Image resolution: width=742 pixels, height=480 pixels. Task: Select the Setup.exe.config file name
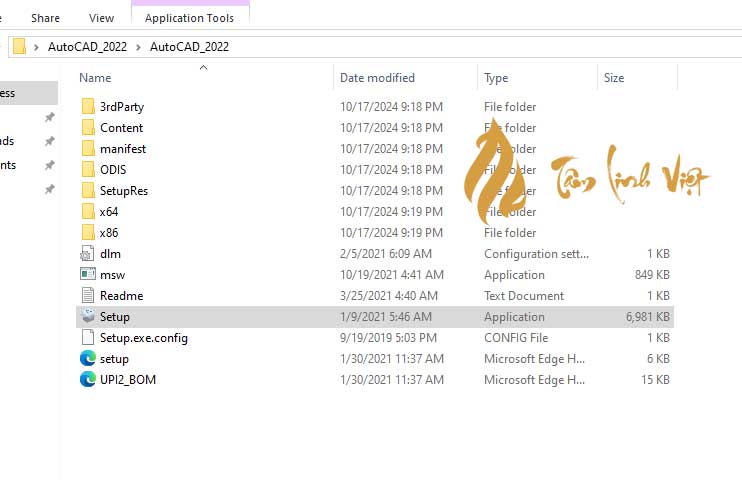point(144,338)
